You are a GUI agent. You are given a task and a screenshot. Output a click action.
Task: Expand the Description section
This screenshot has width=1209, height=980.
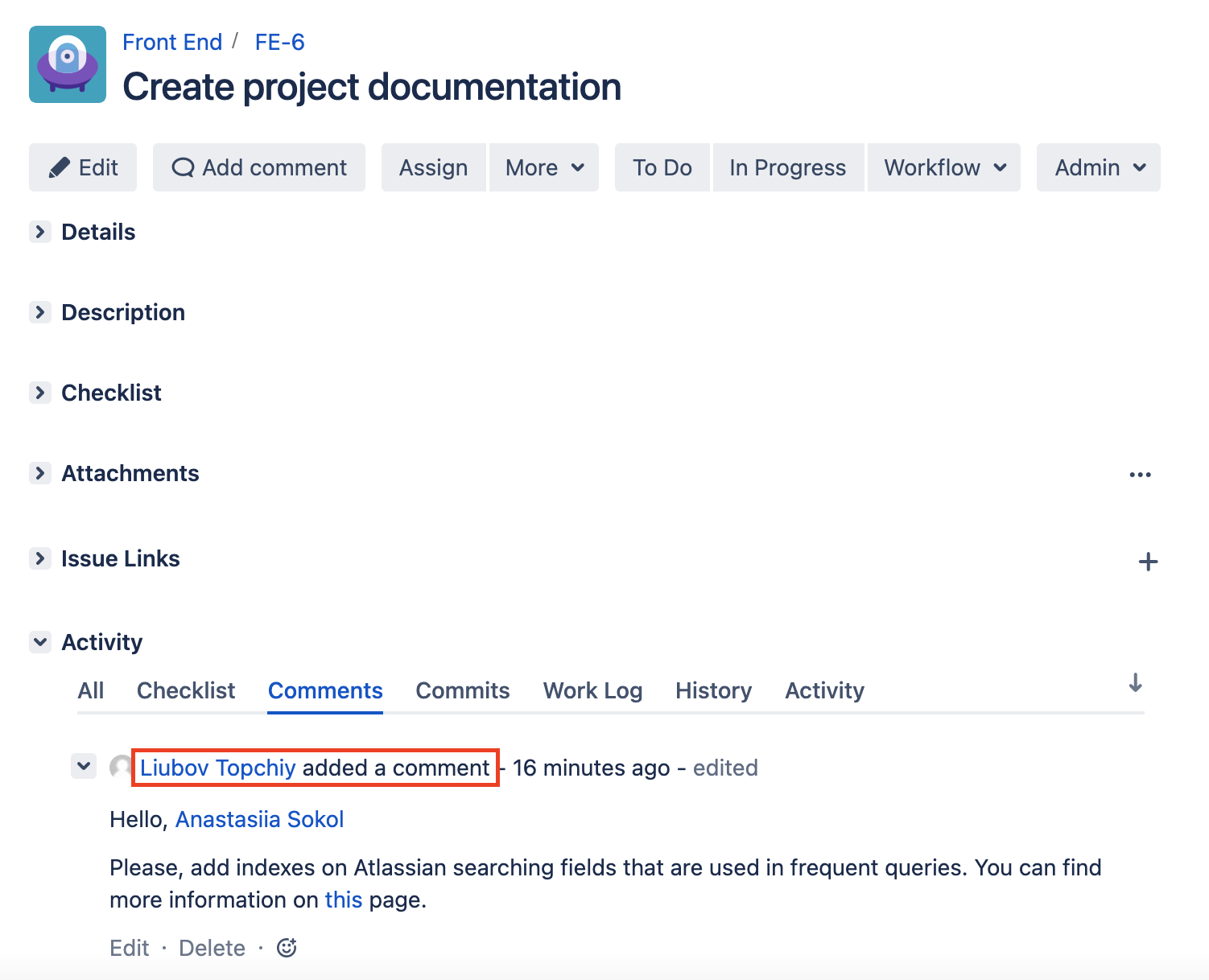[39, 312]
